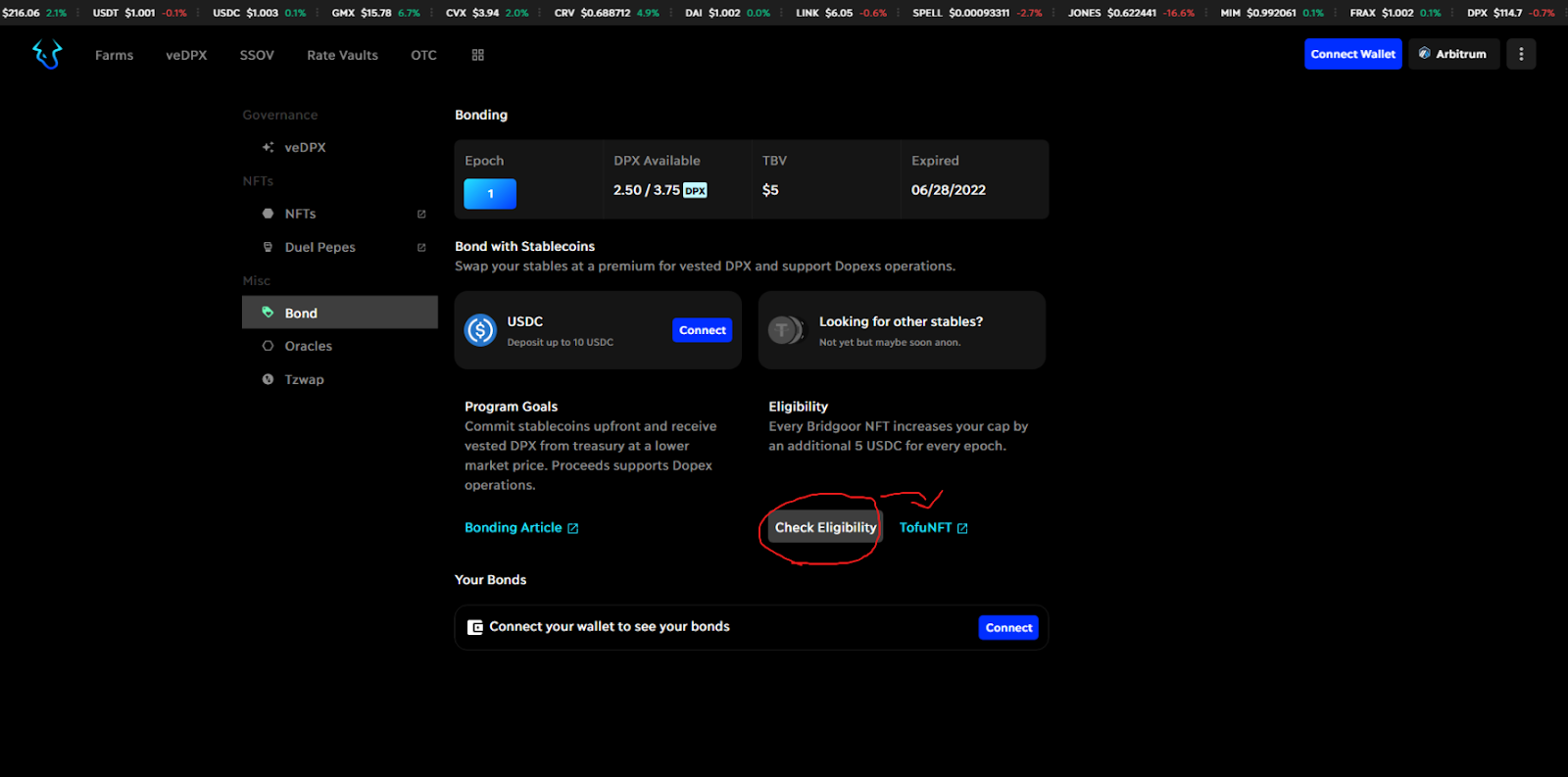The width and height of the screenshot is (1568, 777).
Task: Click the DPX token badge next to 3.75
Action: pos(695,190)
